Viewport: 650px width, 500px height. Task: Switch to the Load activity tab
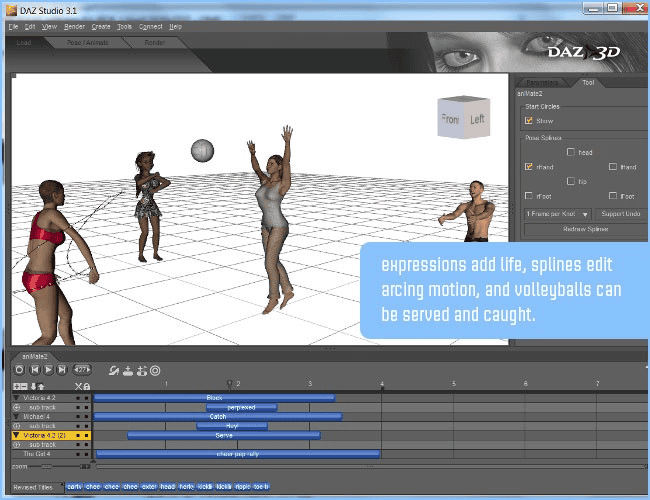(x=24, y=42)
